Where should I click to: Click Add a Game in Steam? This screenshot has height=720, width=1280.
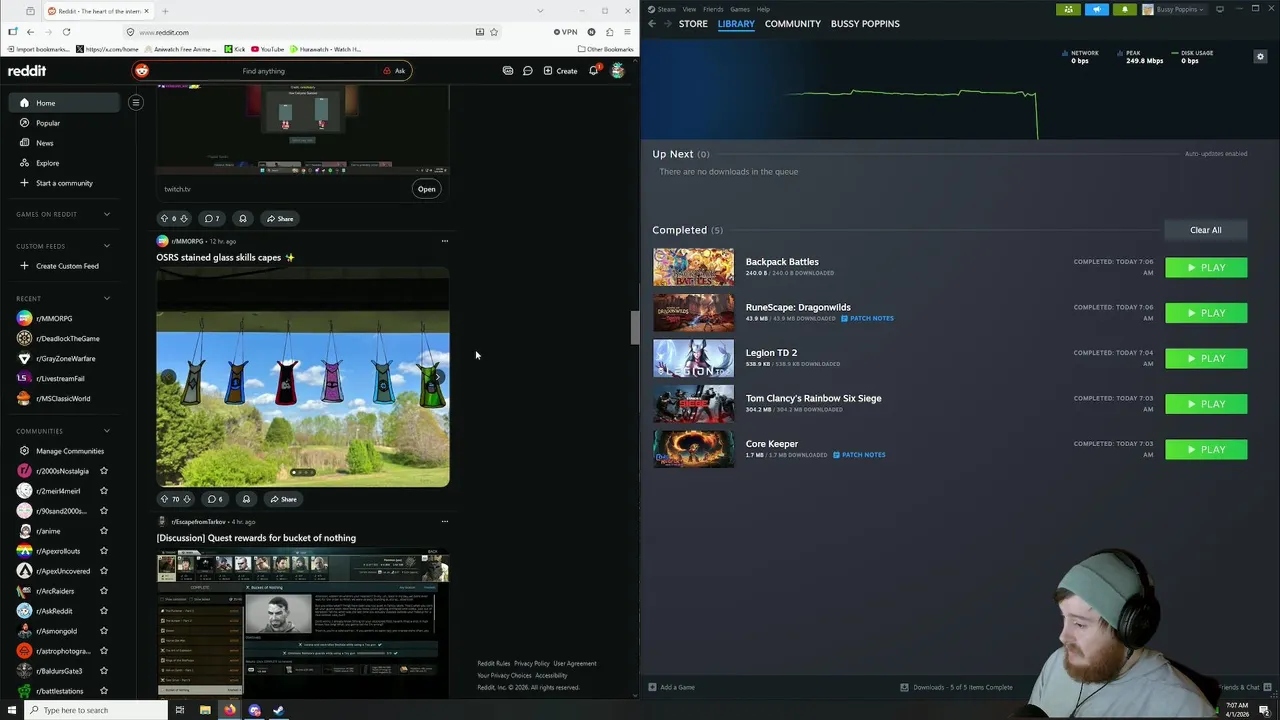coord(671,687)
